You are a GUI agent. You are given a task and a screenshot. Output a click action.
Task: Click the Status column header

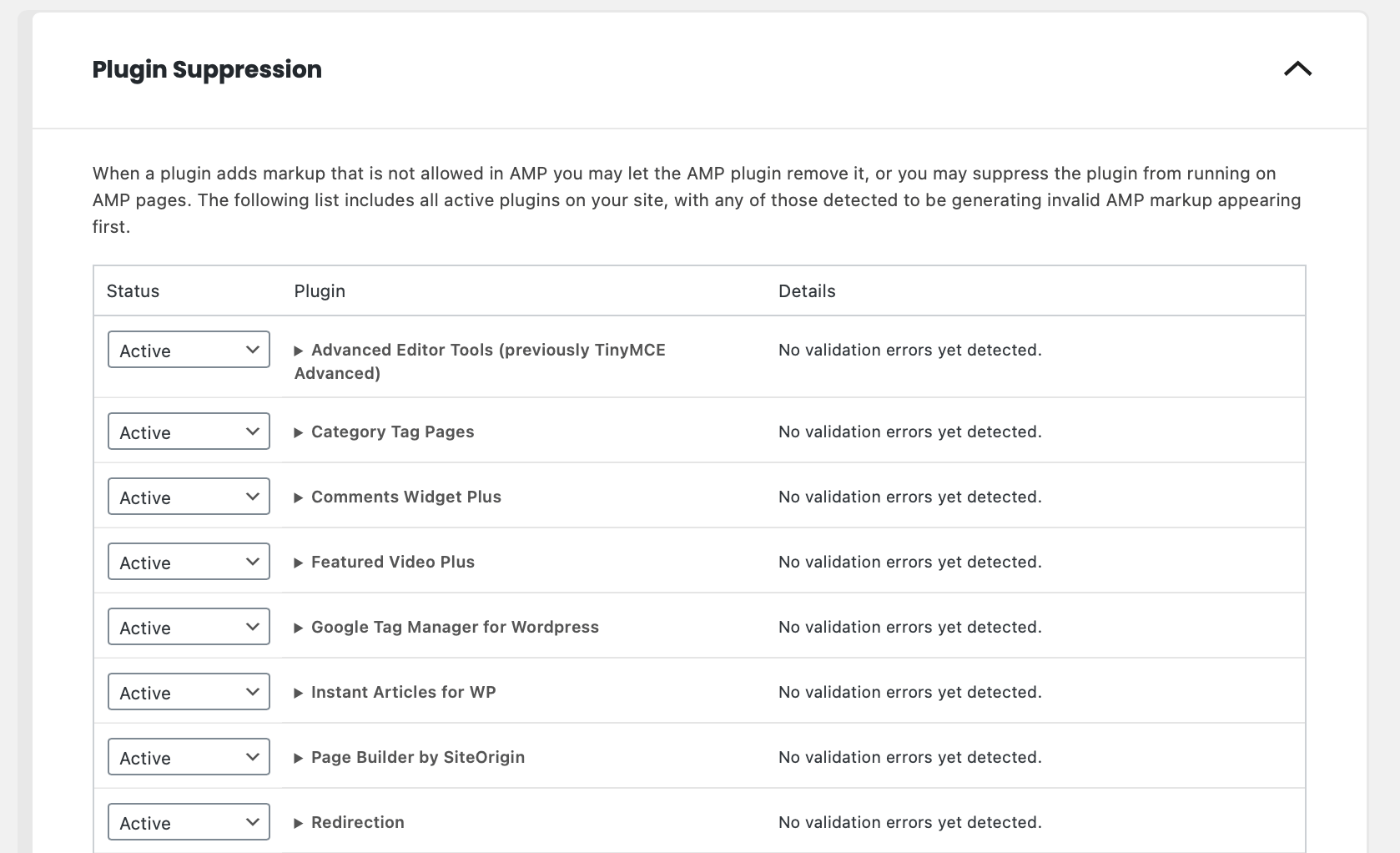click(x=133, y=291)
